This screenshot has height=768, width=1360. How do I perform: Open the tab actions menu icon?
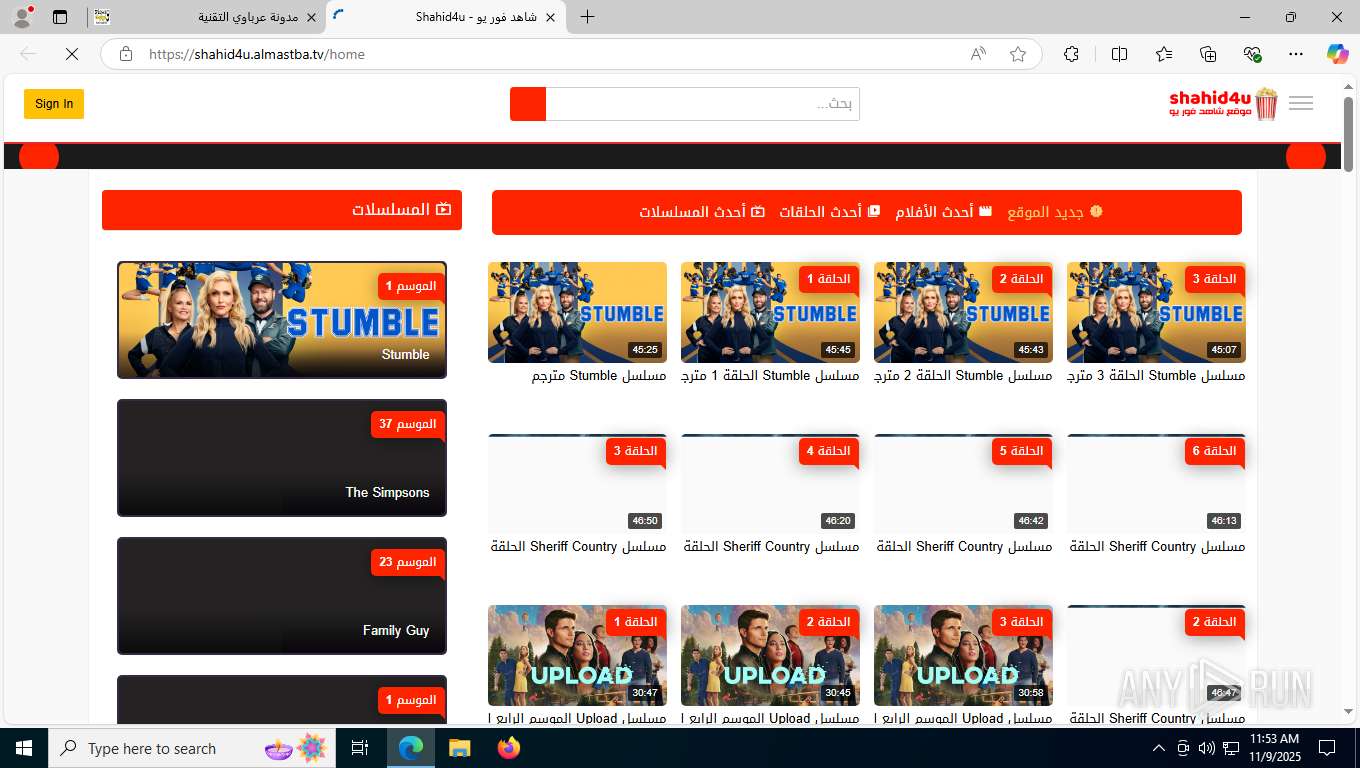point(60,17)
